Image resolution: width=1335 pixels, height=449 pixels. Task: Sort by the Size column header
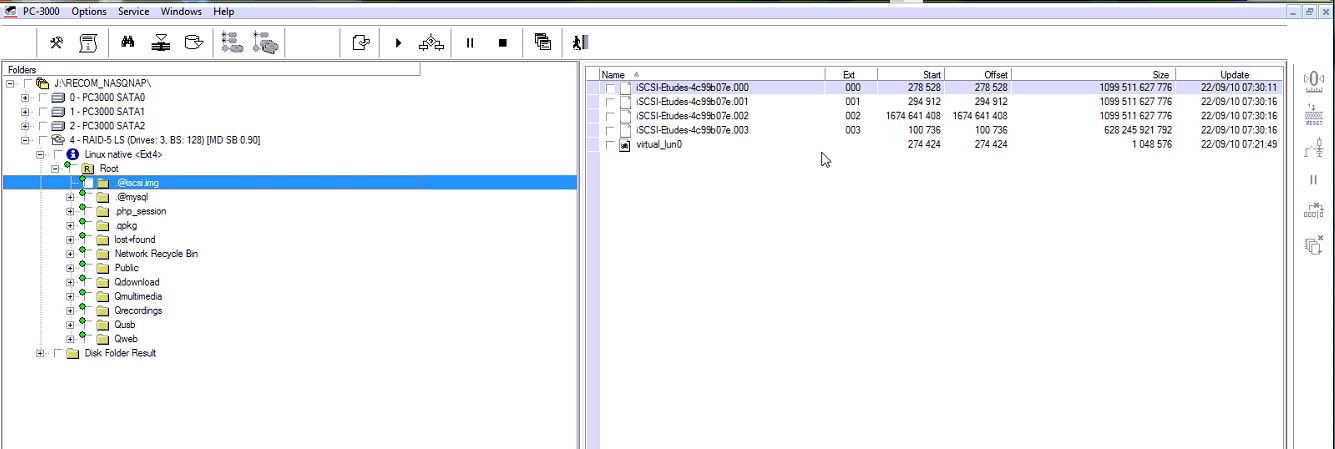(x=1093, y=74)
